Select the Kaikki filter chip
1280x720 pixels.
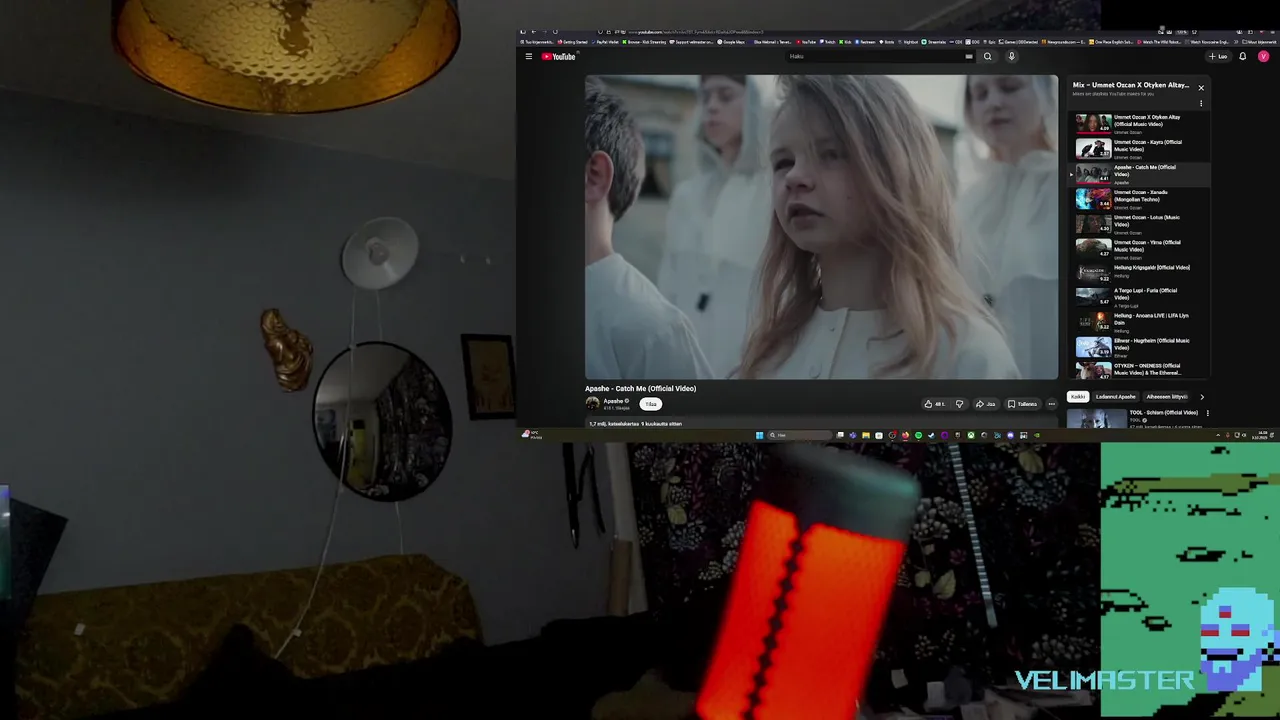[1078, 397]
